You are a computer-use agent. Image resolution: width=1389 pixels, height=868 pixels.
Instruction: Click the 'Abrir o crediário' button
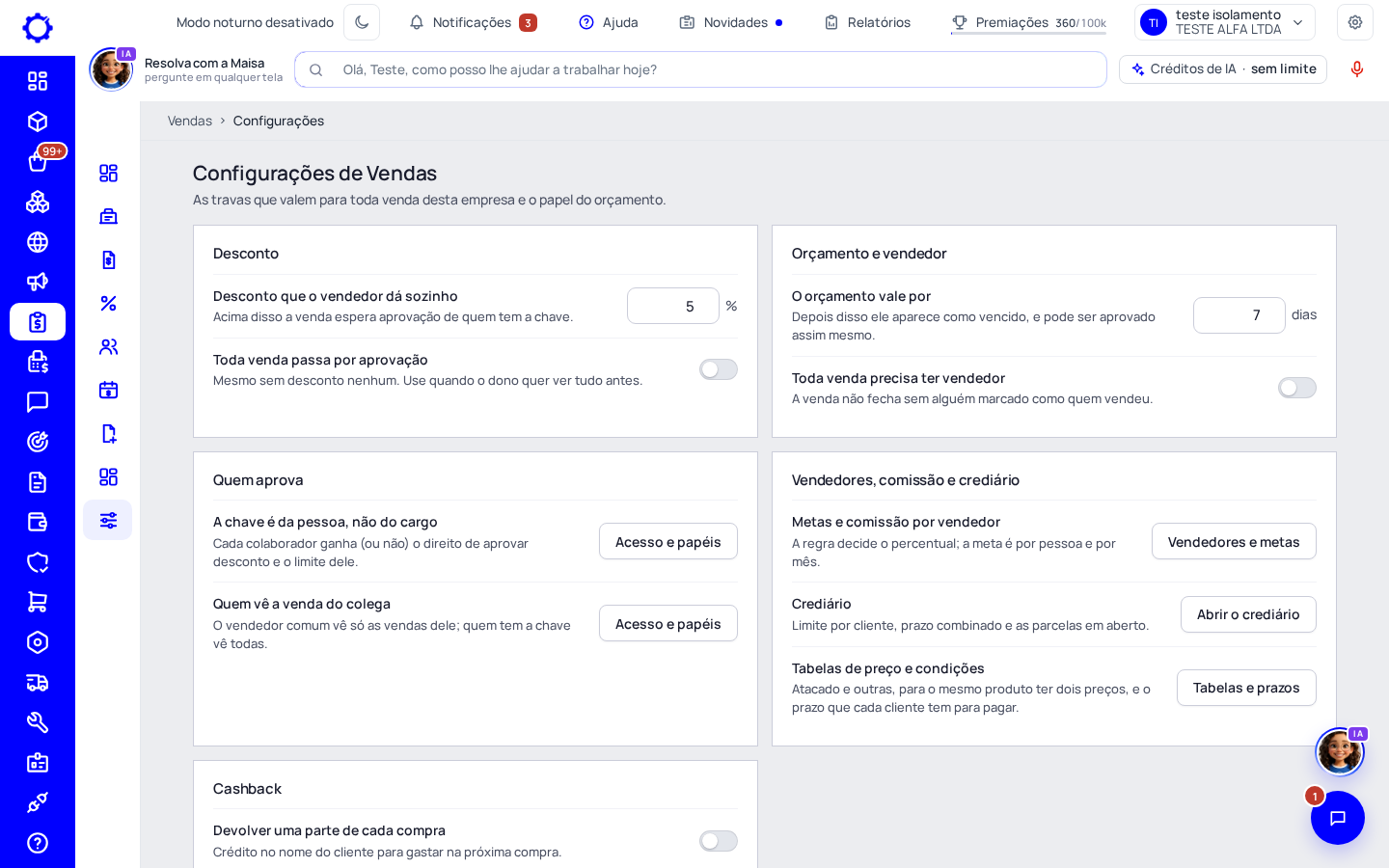(1248, 614)
